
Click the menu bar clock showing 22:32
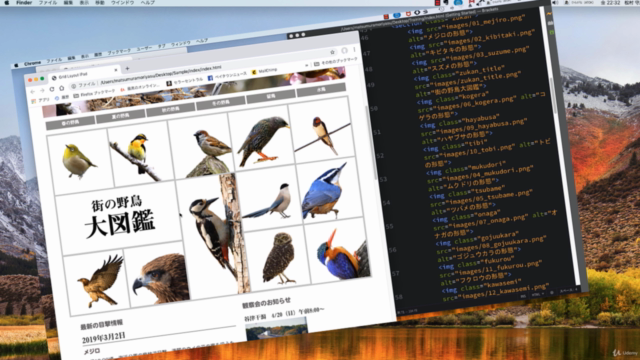coord(610,2)
